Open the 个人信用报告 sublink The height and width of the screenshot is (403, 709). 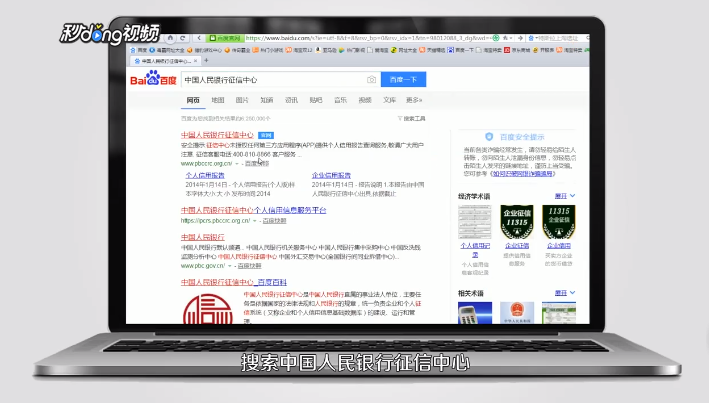(205, 175)
